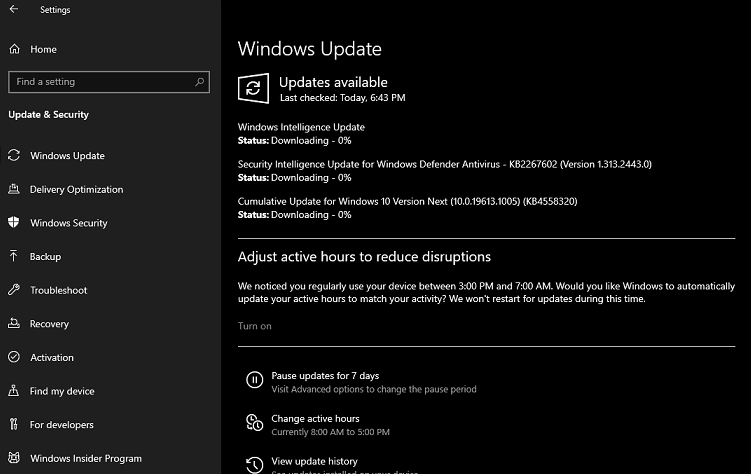Click Last checked: Today, 6:43 PM text
The width and height of the screenshot is (751, 474).
click(x=342, y=98)
